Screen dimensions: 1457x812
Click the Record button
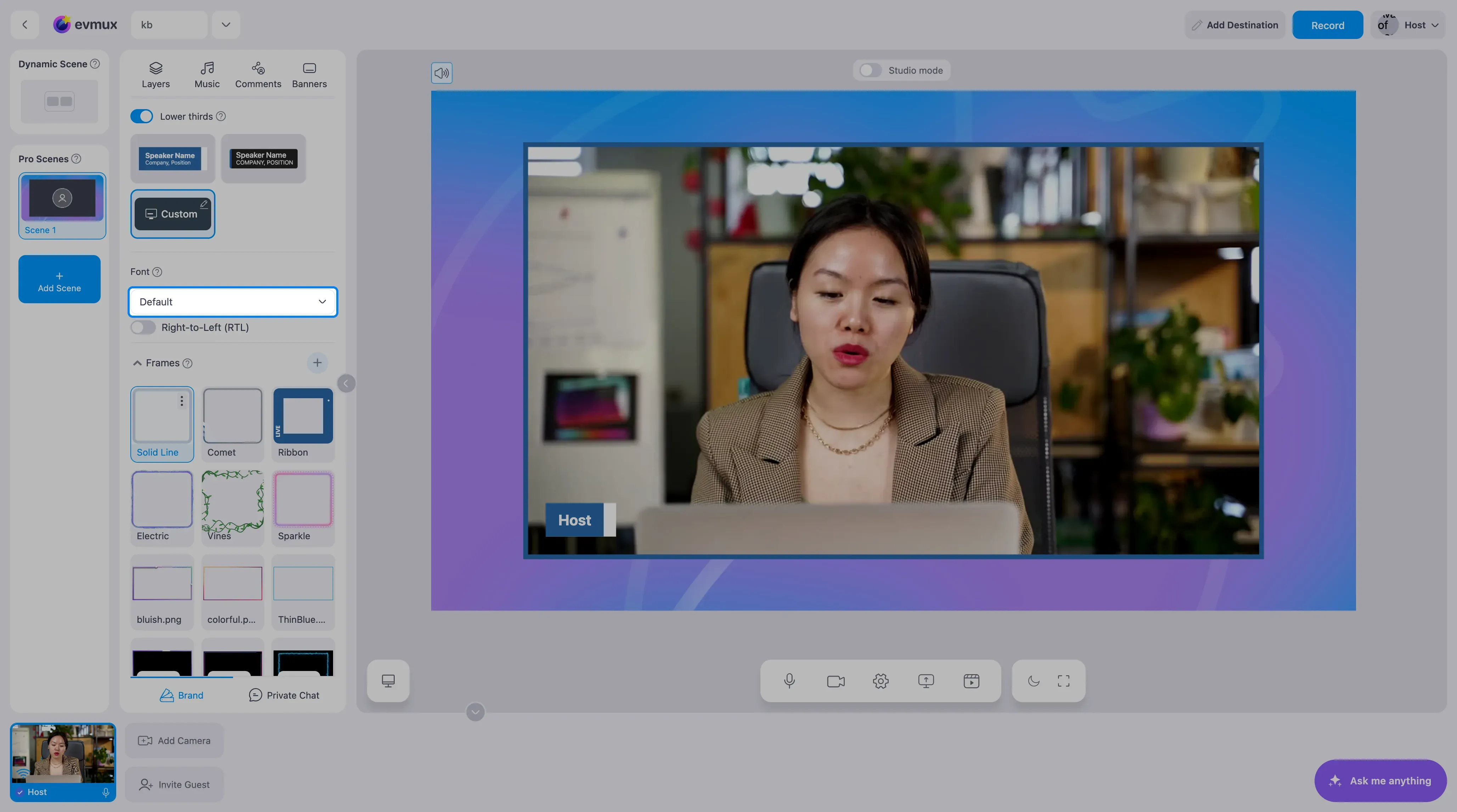point(1327,25)
